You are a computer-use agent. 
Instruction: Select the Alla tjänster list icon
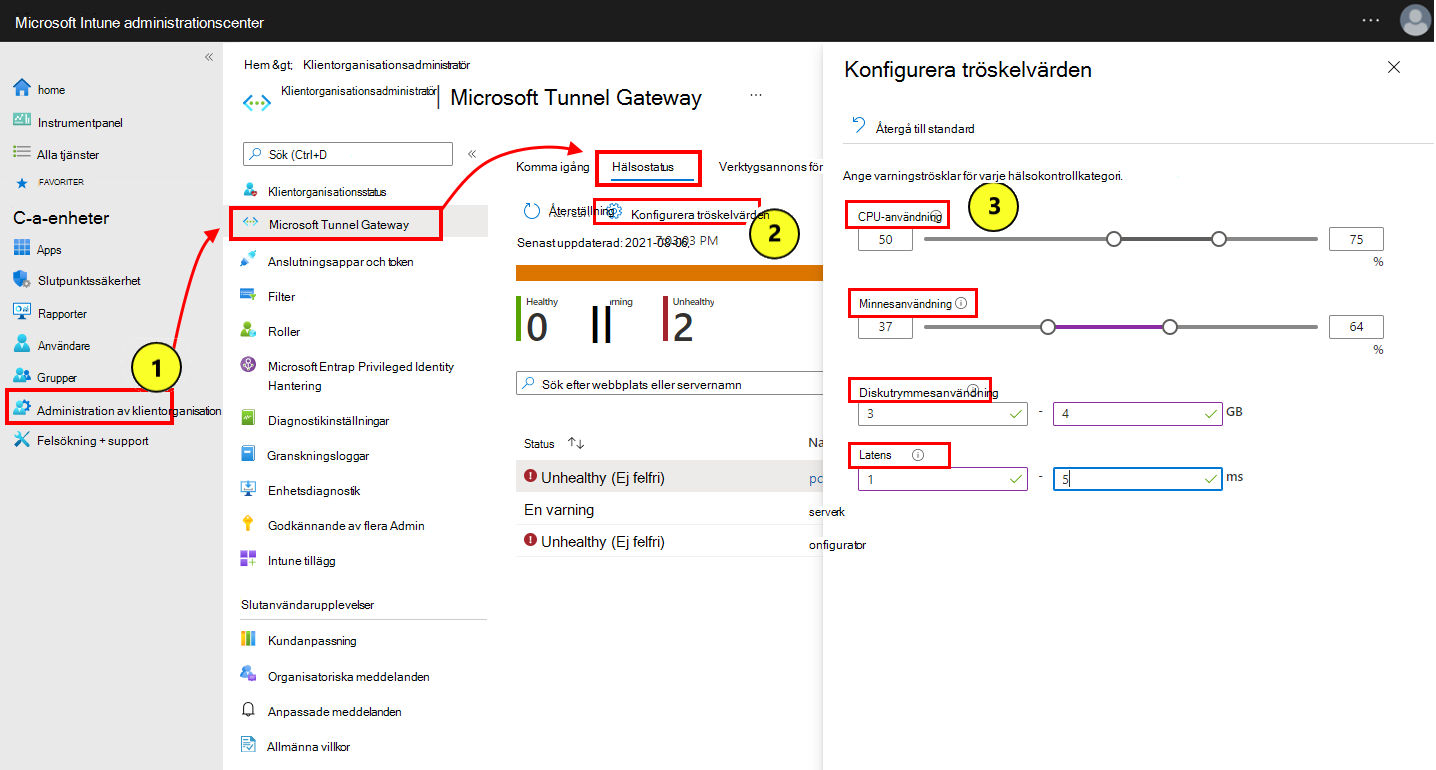[22, 153]
